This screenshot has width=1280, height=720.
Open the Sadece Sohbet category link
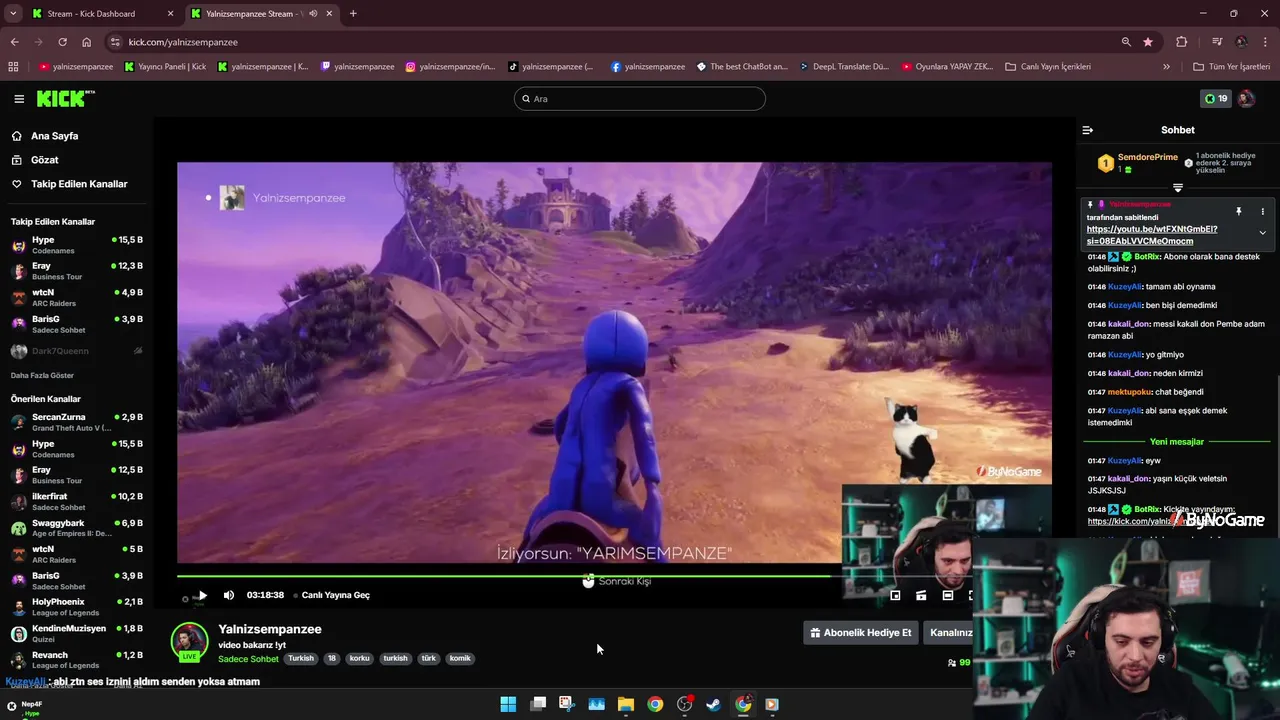(248, 659)
